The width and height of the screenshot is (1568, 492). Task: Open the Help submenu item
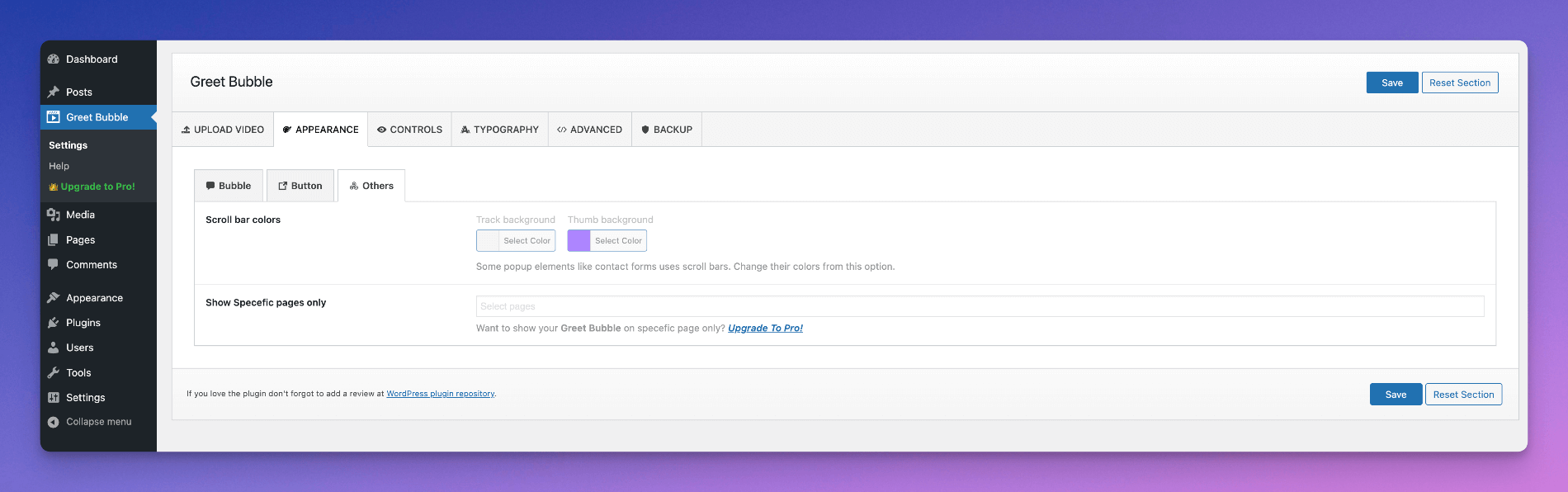click(x=59, y=166)
